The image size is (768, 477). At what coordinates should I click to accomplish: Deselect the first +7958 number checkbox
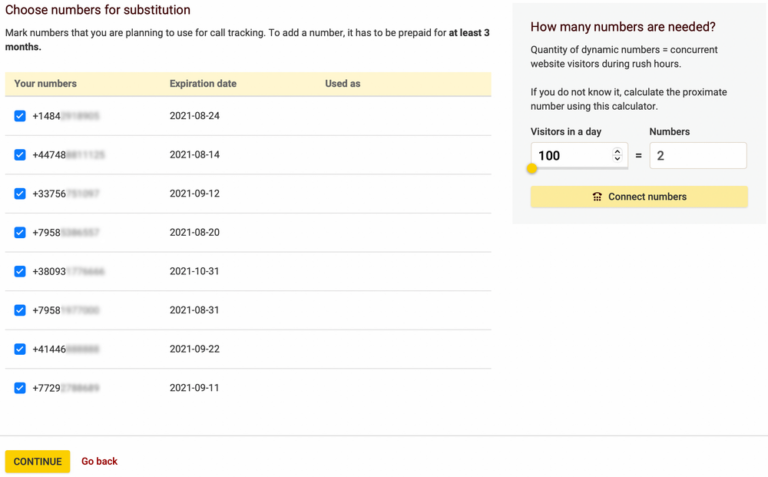coord(20,232)
